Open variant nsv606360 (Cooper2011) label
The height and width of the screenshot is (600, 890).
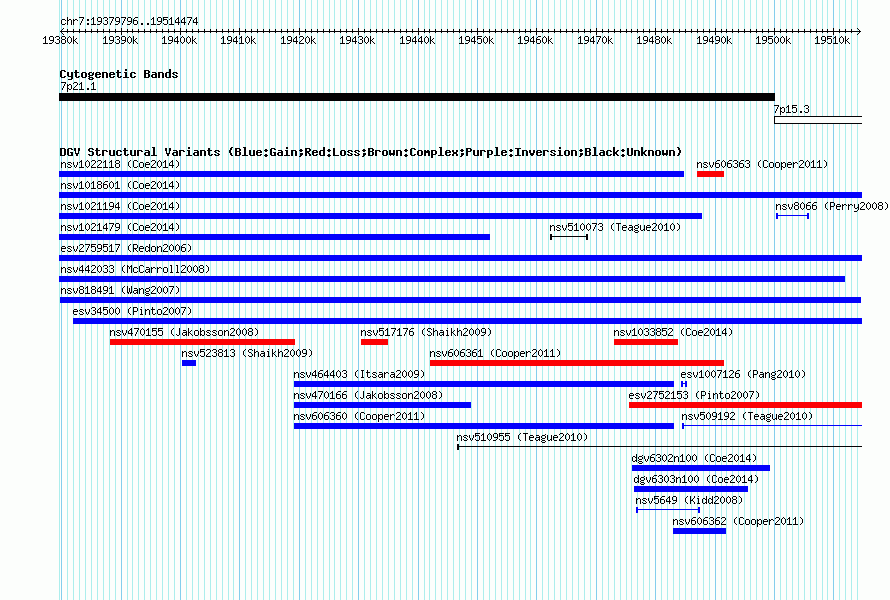[359, 416]
